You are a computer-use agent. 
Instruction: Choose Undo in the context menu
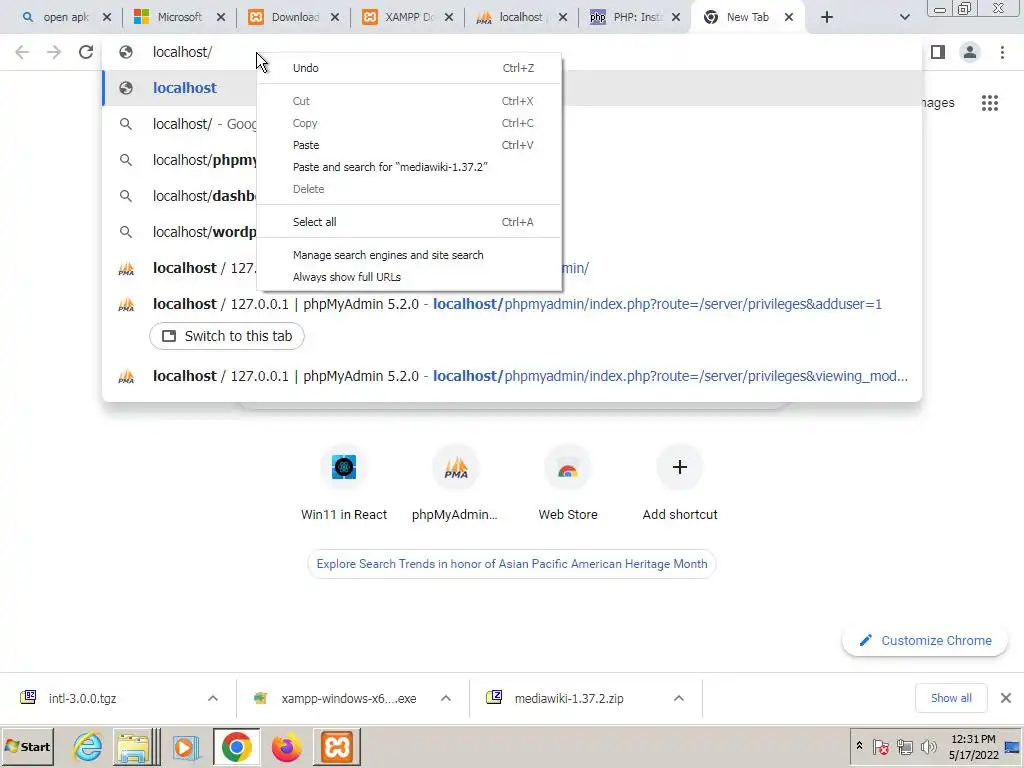pos(409,68)
